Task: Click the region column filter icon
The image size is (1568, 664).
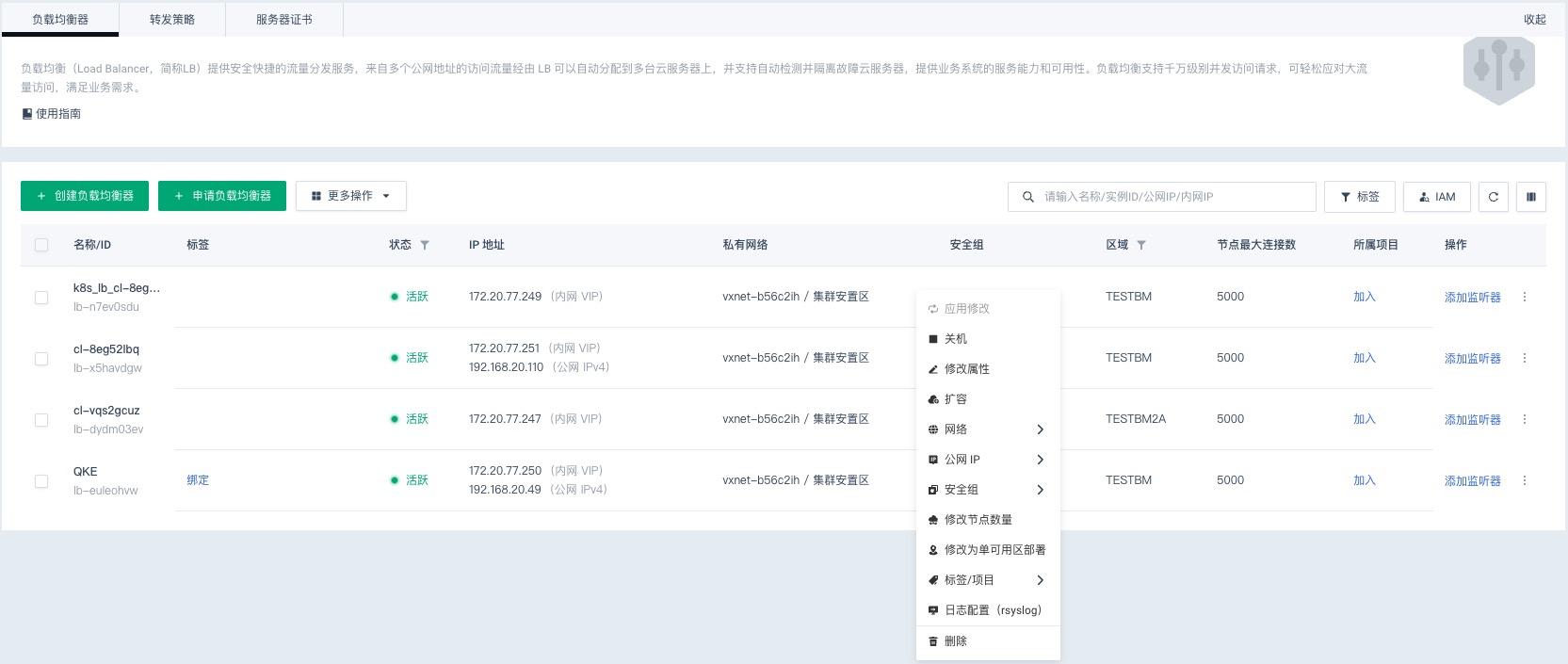Action: pos(1141,245)
